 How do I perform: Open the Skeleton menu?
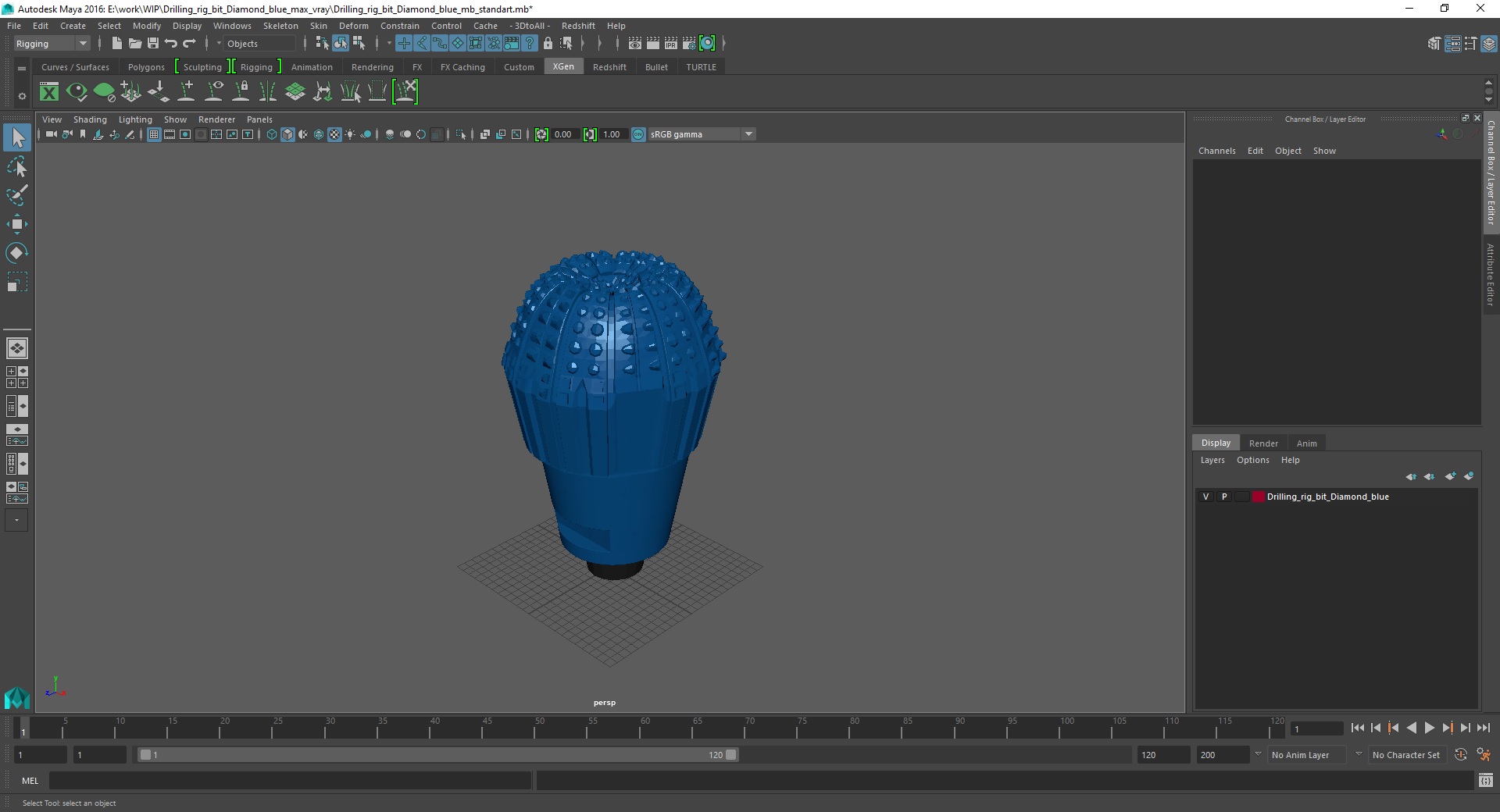(280, 26)
